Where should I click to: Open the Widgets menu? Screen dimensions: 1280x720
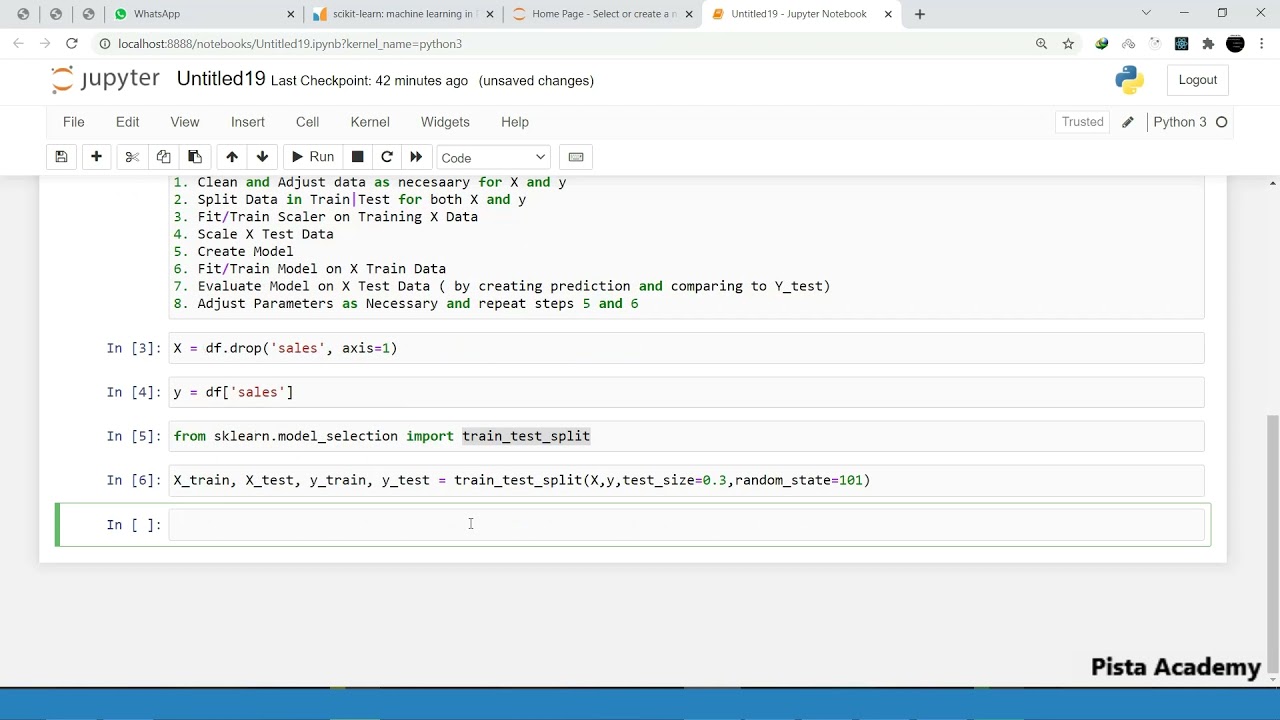coord(445,122)
